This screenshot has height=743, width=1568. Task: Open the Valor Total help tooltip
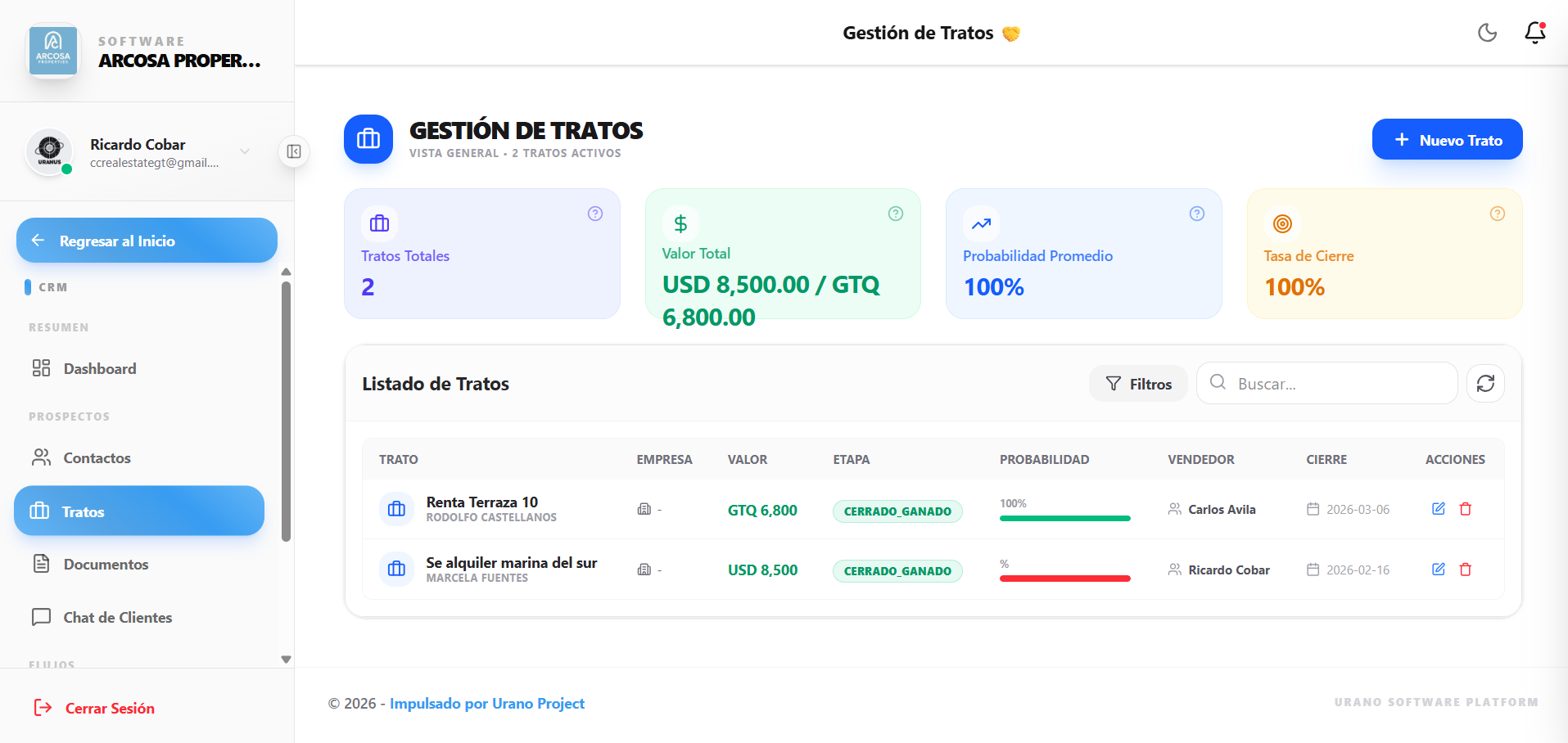[896, 214]
